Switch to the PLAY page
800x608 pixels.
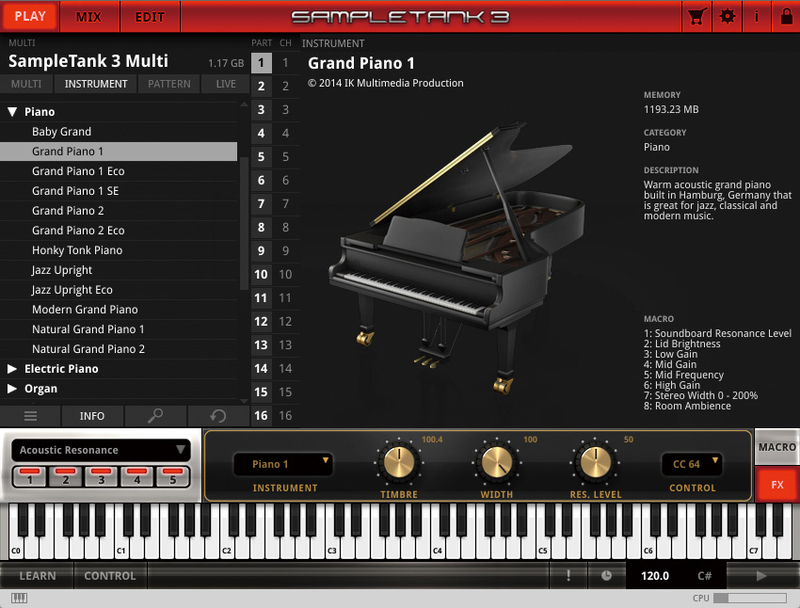(30, 16)
